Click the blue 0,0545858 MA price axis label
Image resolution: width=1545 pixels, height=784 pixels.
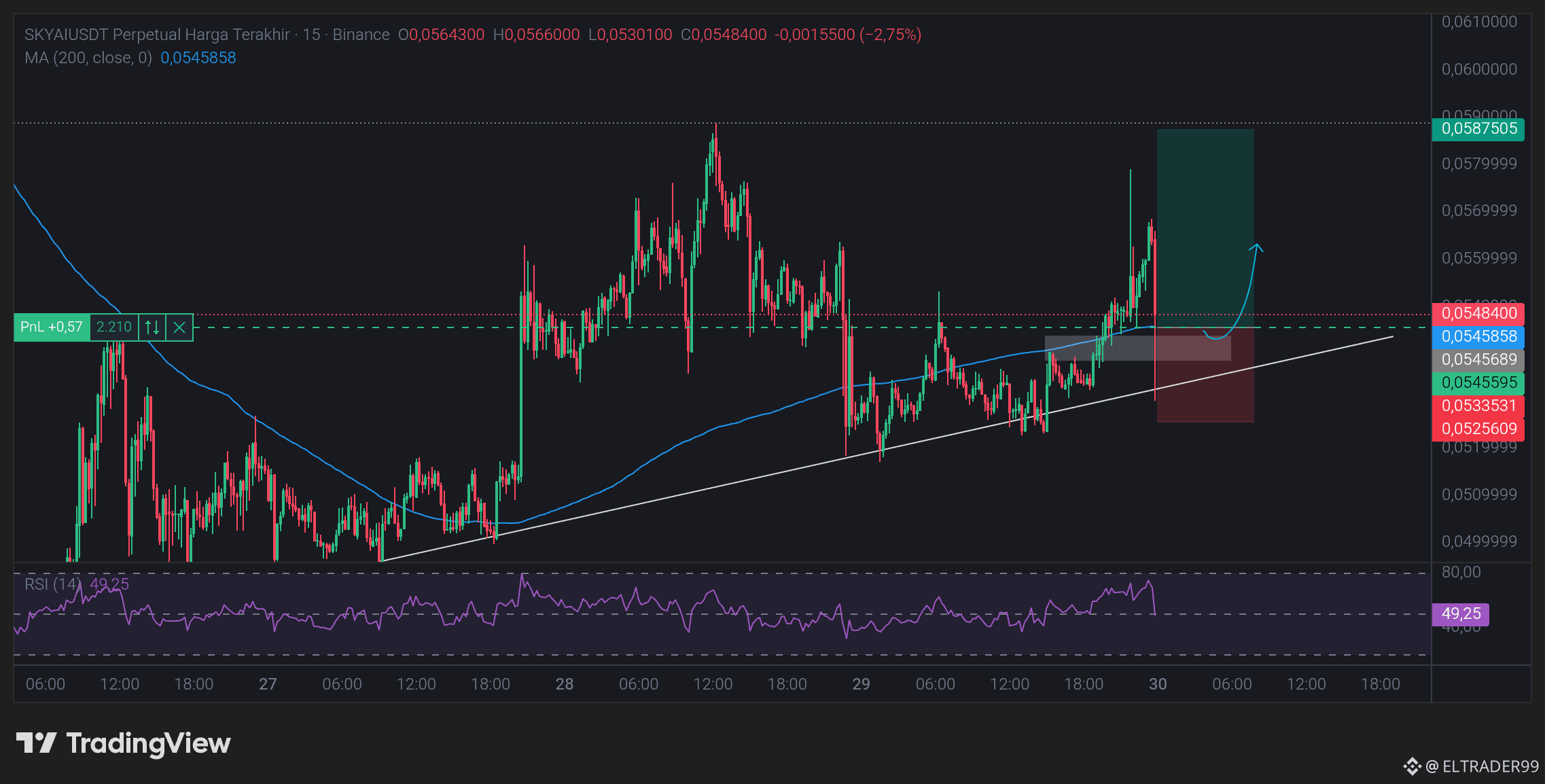point(1478,337)
